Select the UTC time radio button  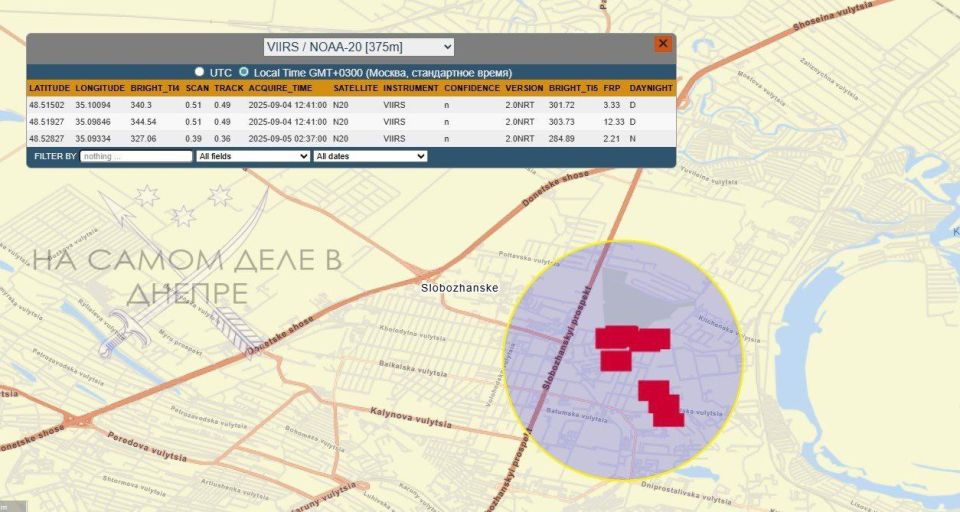[x=200, y=72]
